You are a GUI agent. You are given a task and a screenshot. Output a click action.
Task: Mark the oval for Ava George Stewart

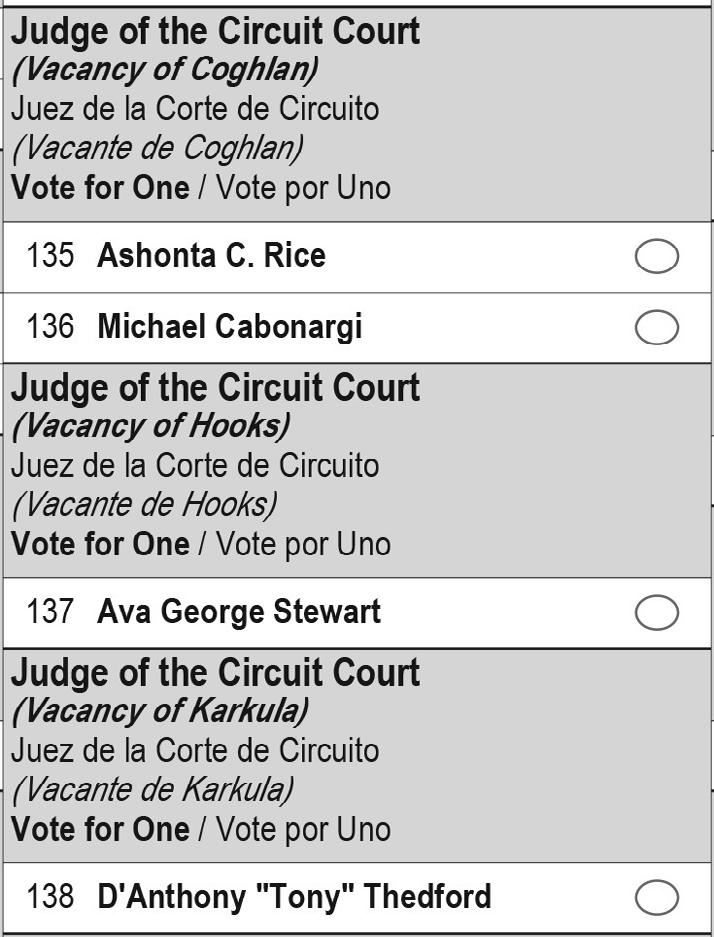(x=657, y=613)
